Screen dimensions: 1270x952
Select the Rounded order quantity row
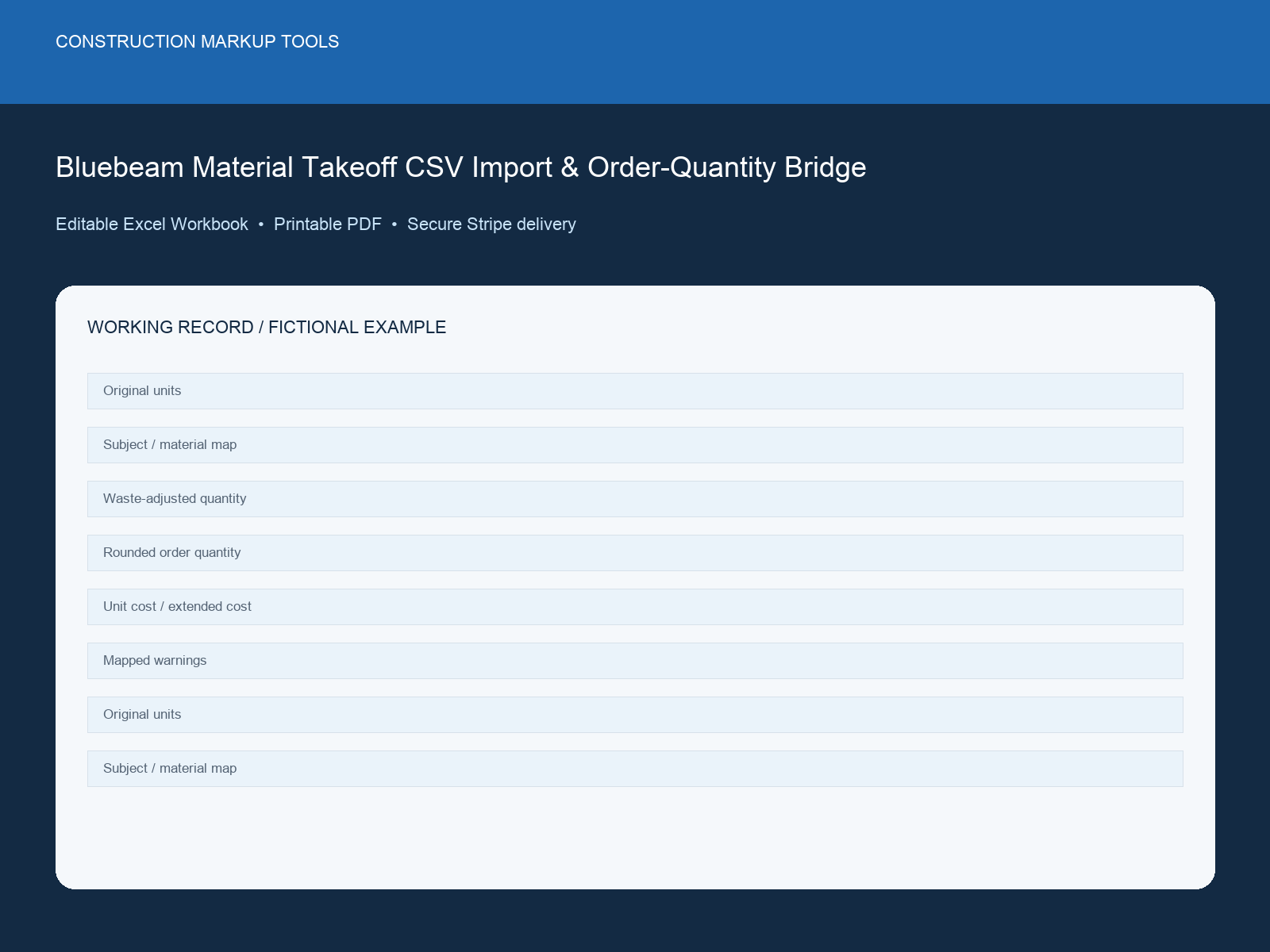click(x=635, y=553)
